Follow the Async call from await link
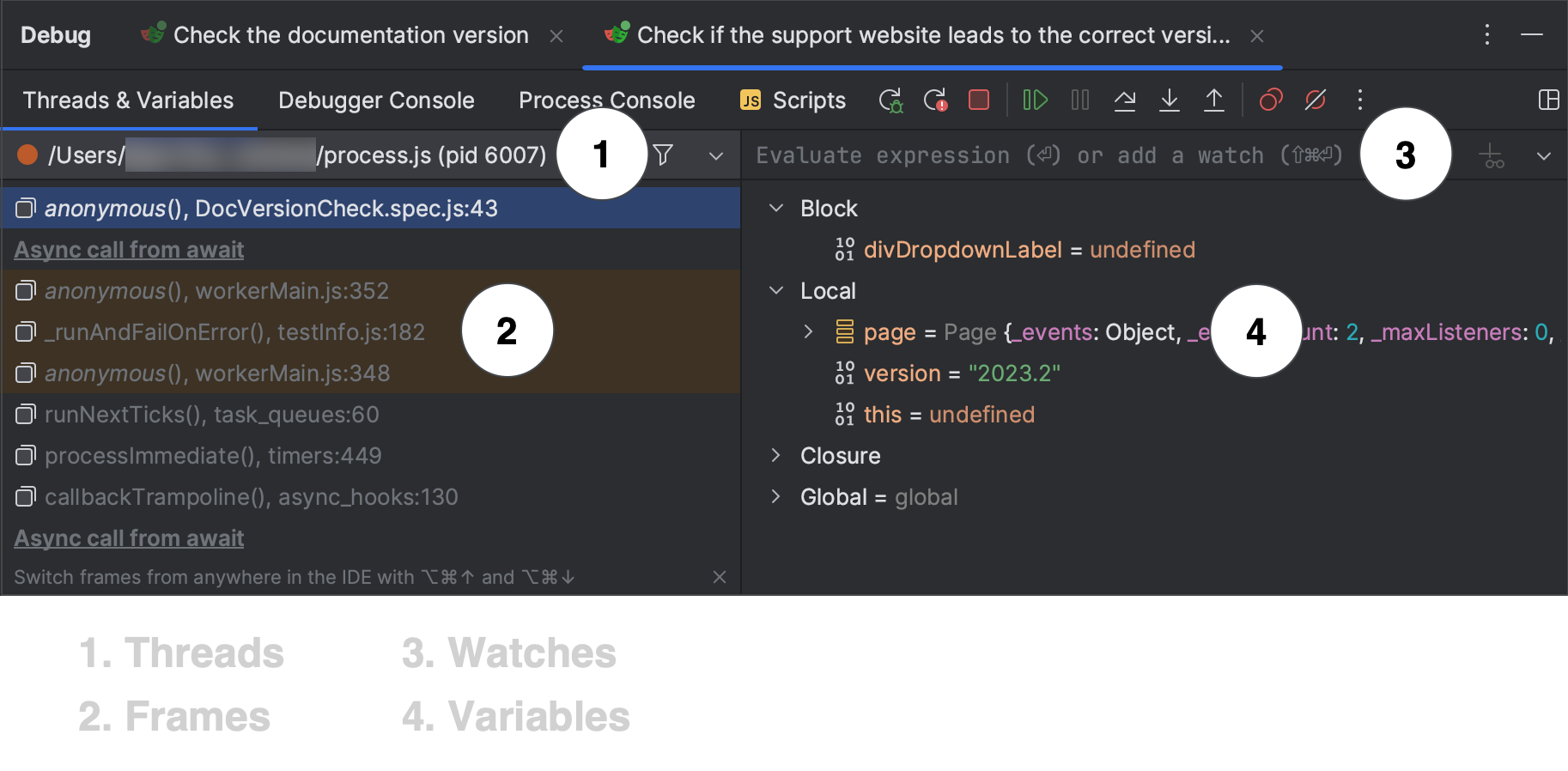1568x771 pixels. click(x=128, y=249)
